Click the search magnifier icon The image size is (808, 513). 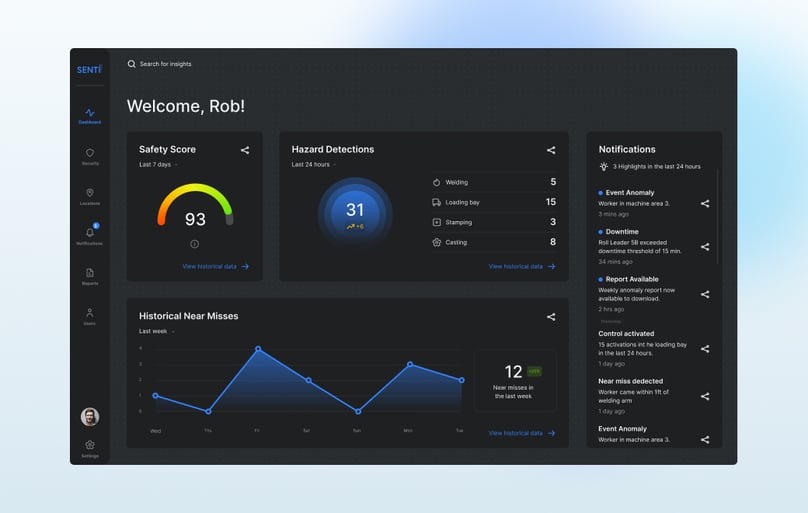(131, 64)
